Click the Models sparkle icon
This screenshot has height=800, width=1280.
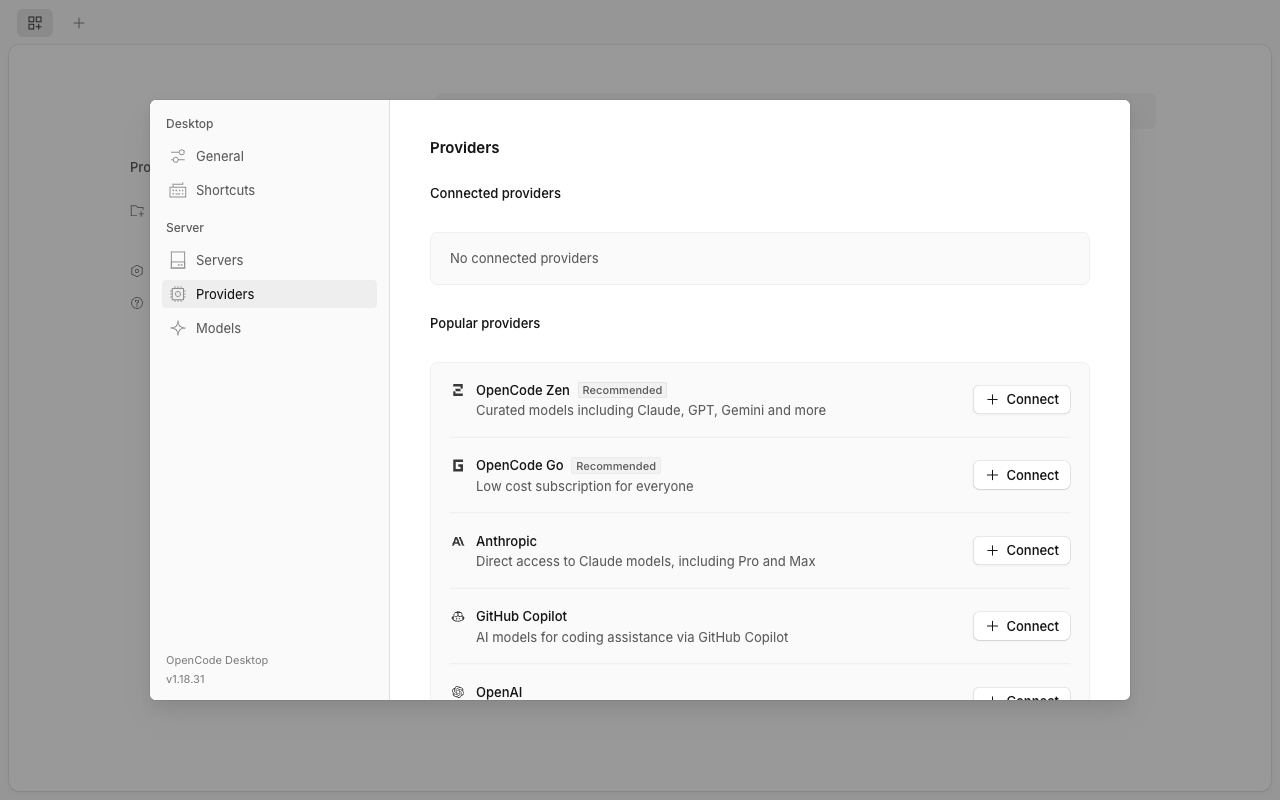[178, 328]
